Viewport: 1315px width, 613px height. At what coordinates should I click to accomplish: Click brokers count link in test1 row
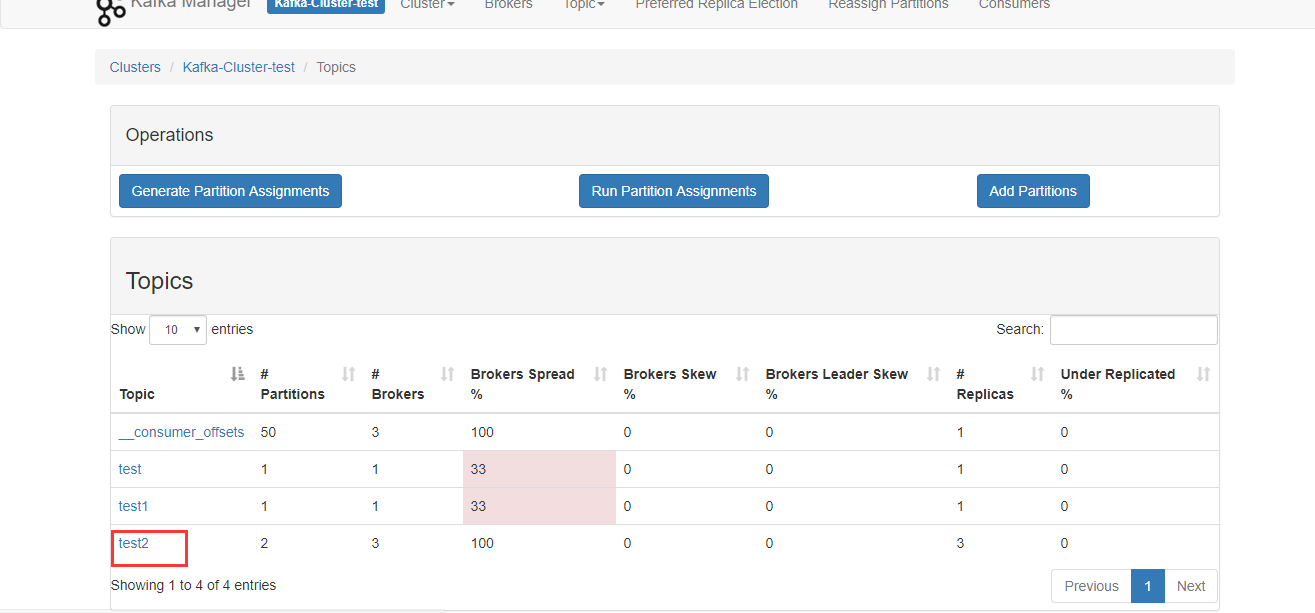click(x=375, y=506)
